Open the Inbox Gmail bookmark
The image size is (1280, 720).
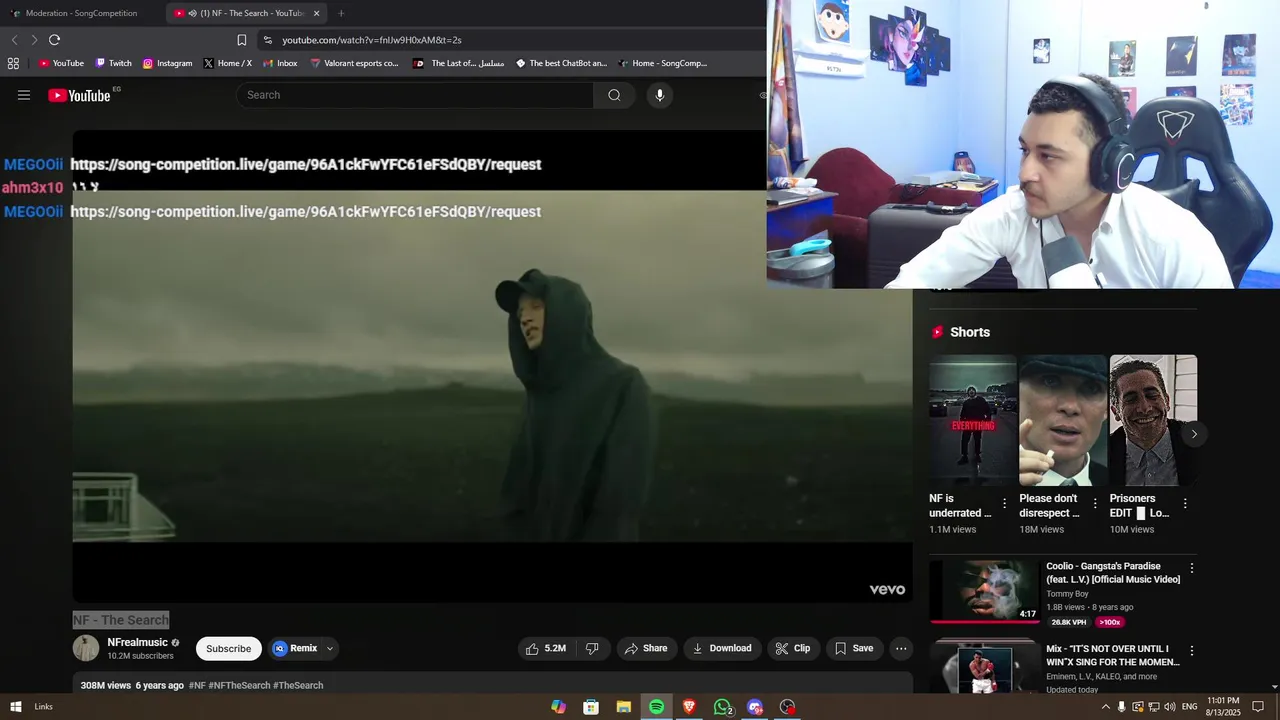(279, 63)
